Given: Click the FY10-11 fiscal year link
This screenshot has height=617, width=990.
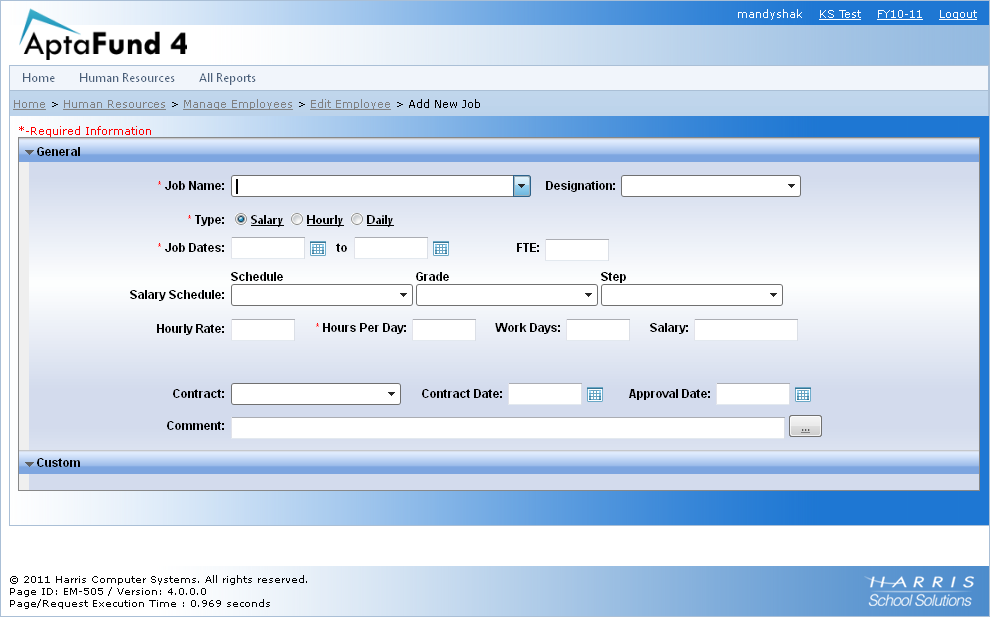Looking at the screenshot, I should click(900, 14).
